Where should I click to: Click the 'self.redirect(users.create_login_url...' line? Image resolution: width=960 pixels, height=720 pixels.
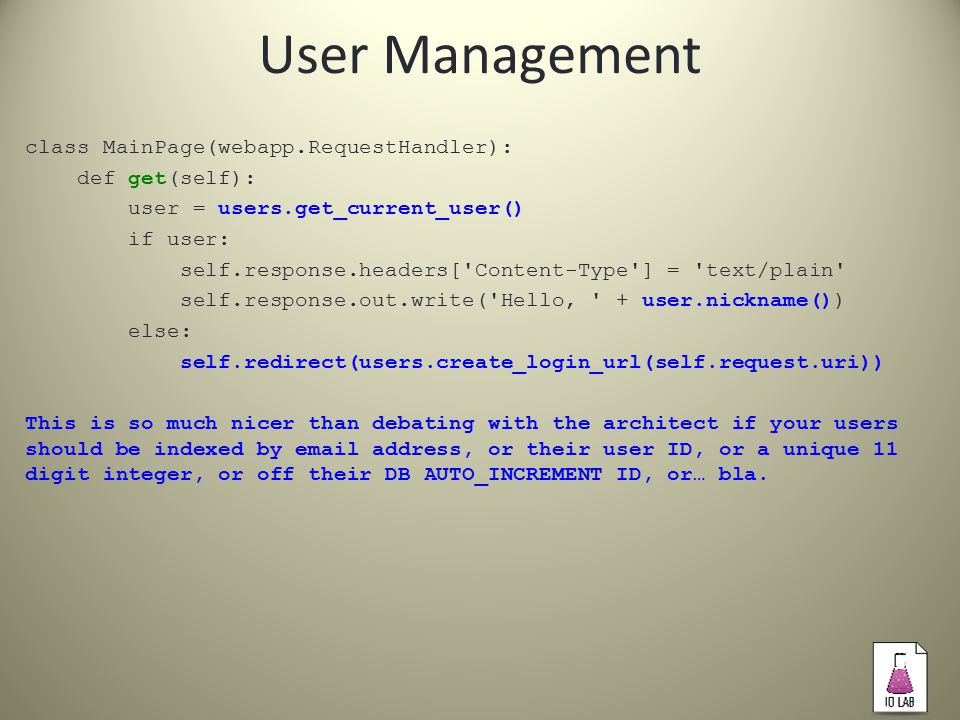tap(531, 362)
